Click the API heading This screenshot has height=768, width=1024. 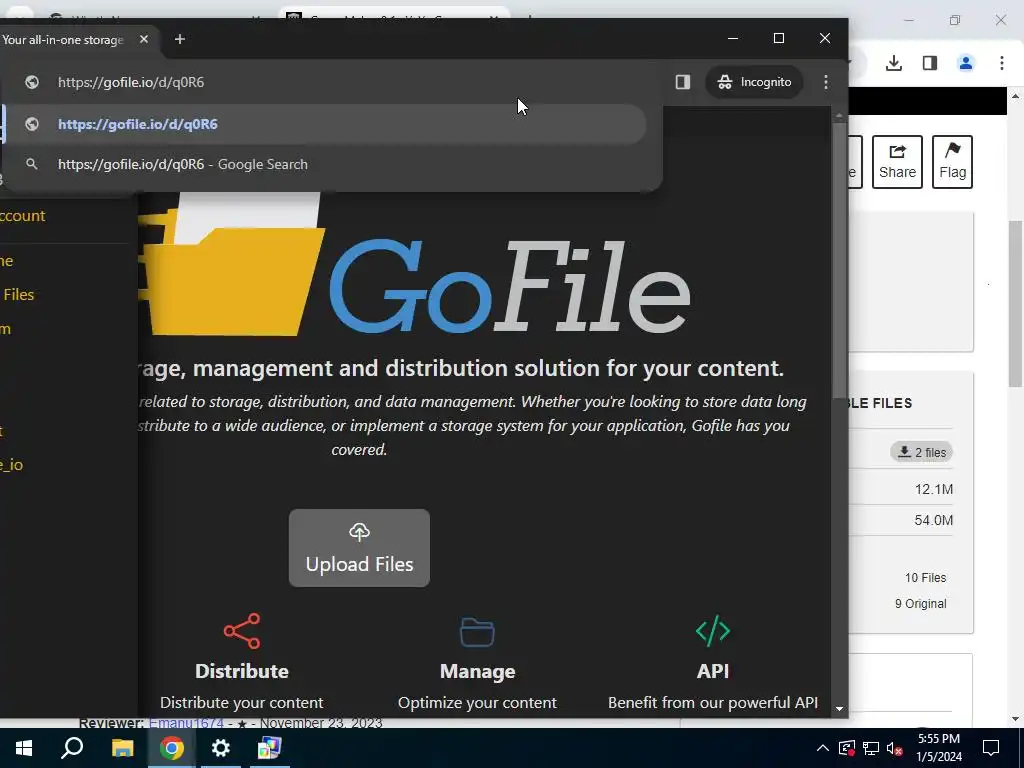pos(712,671)
